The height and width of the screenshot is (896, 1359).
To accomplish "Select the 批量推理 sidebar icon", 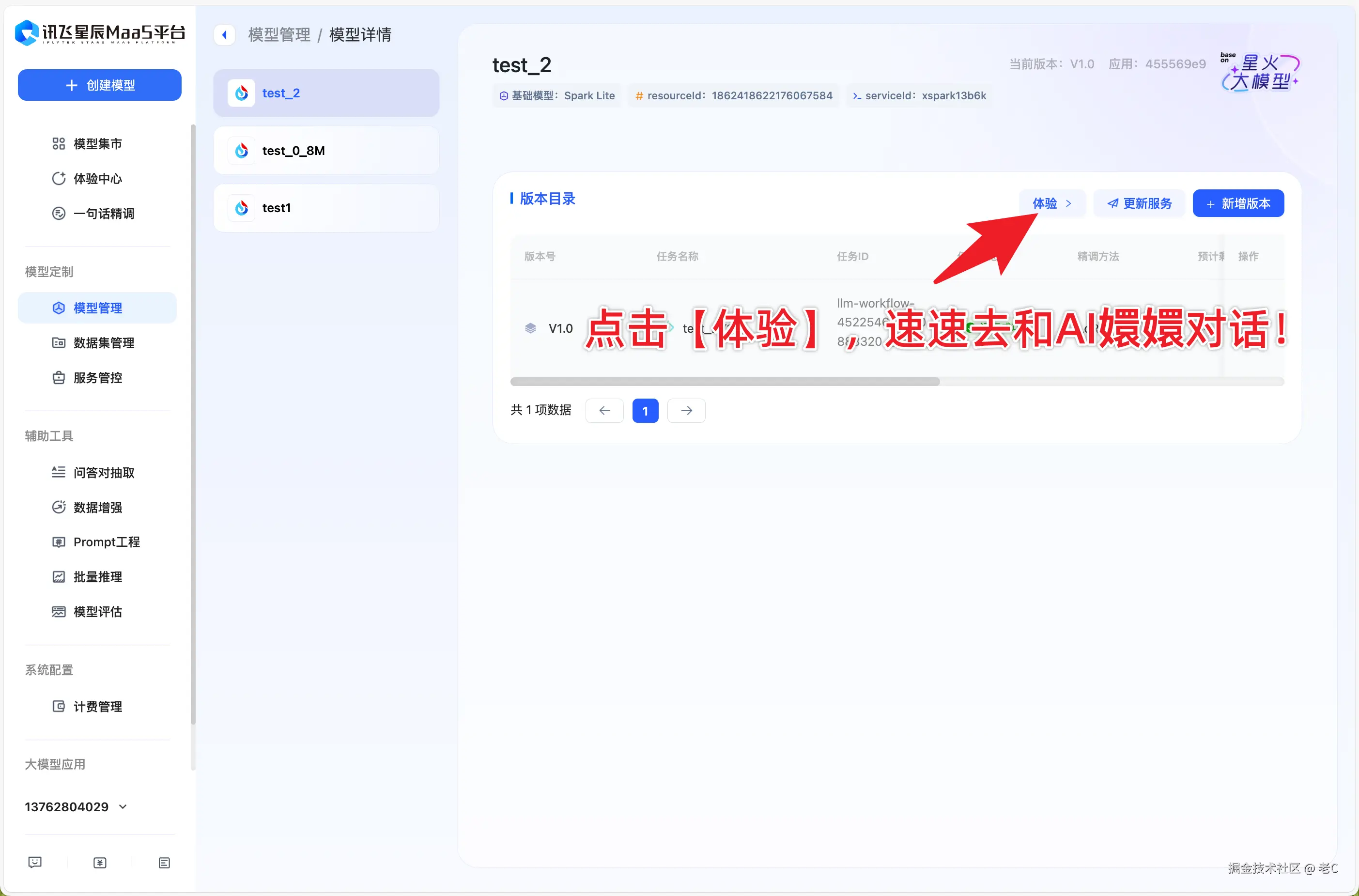I will [x=59, y=576].
